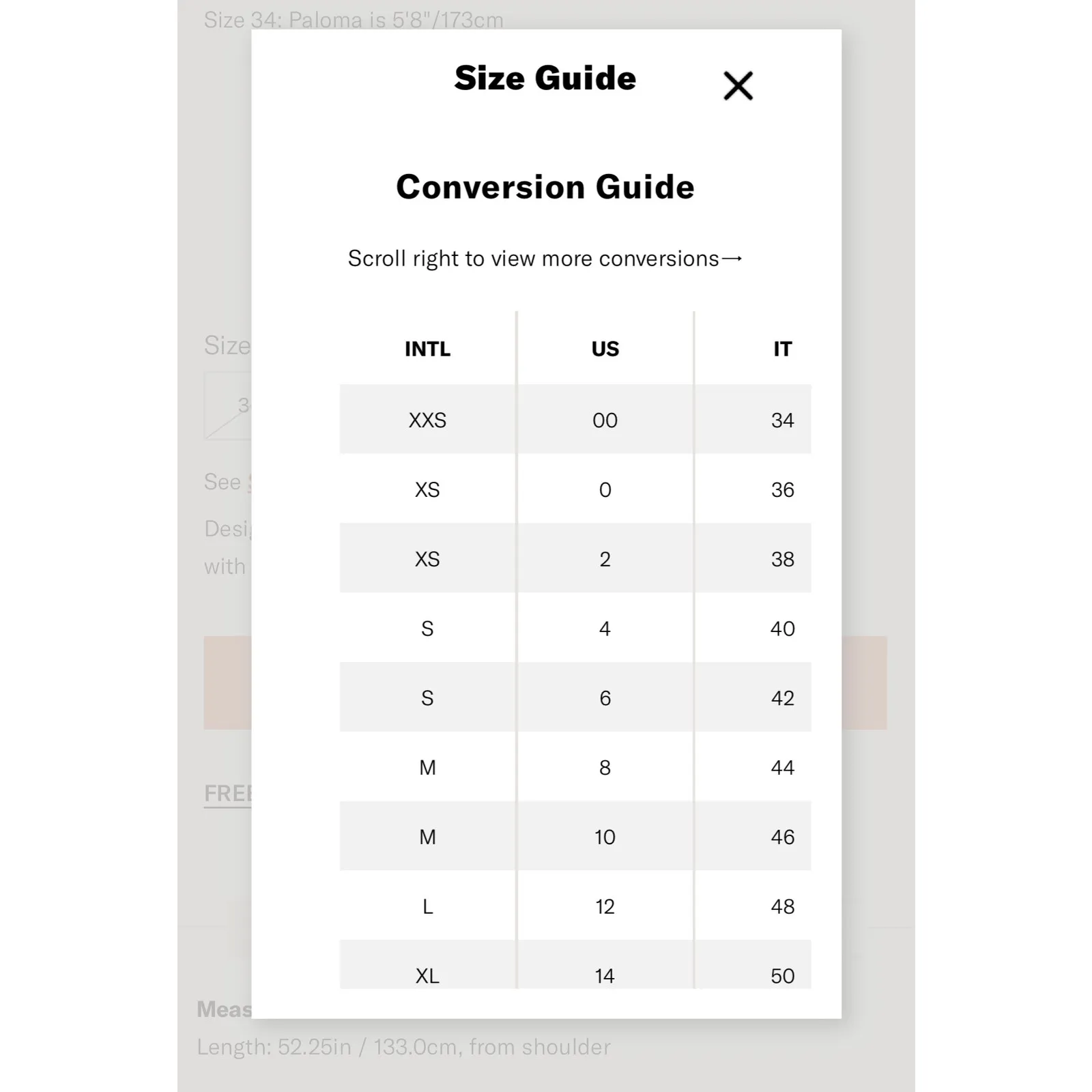The image size is (1092, 1092).
Task: Click the scroll right arrow icon
Action: point(732,259)
